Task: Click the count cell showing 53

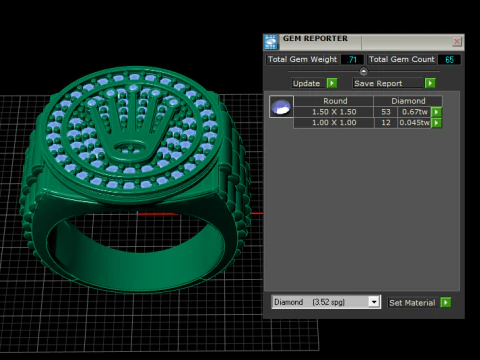Action: [x=386, y=112]
